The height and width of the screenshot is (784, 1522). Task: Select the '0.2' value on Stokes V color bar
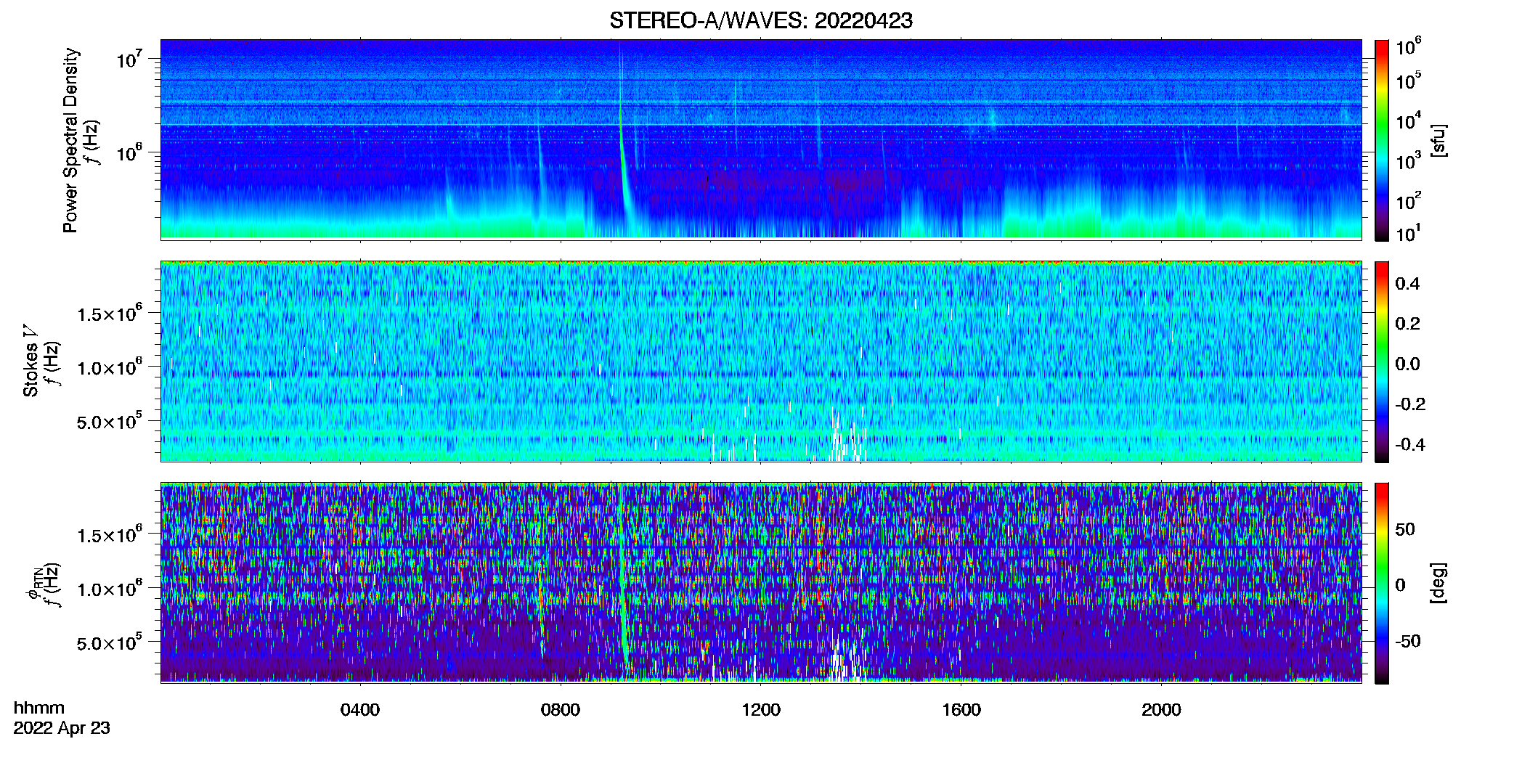[1408, 324]
